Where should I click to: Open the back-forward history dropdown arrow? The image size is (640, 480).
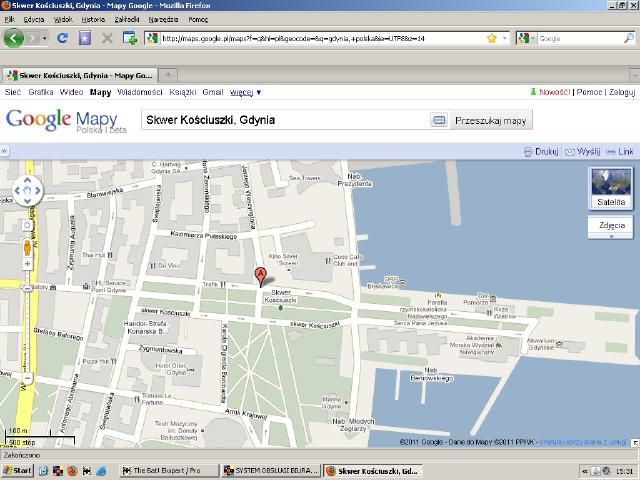tap(44, 38)
